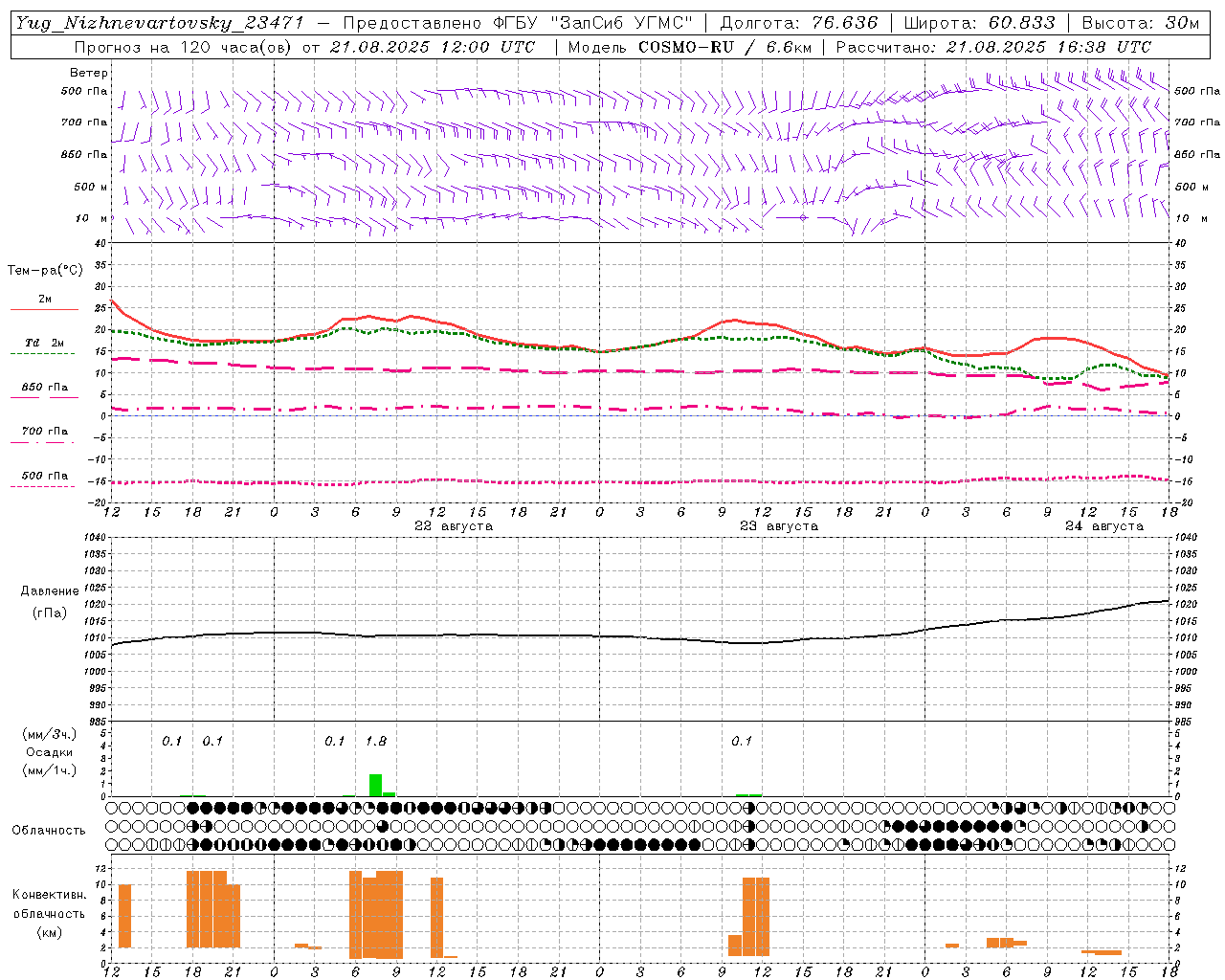Viewport: 1225px width, 980px height.
Task: Click the 850 гПа temperature legend entry
Action: (x=45, y=388)
